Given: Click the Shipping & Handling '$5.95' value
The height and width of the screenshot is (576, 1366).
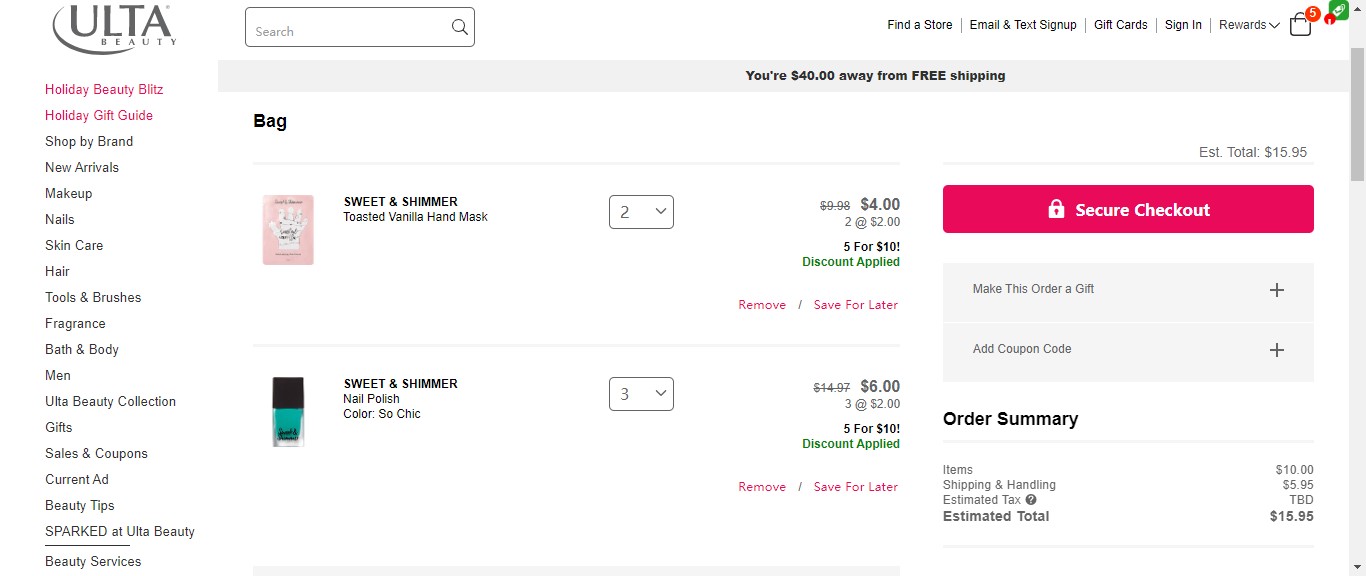Looking at the screenshot, I should click(1298, 485).
